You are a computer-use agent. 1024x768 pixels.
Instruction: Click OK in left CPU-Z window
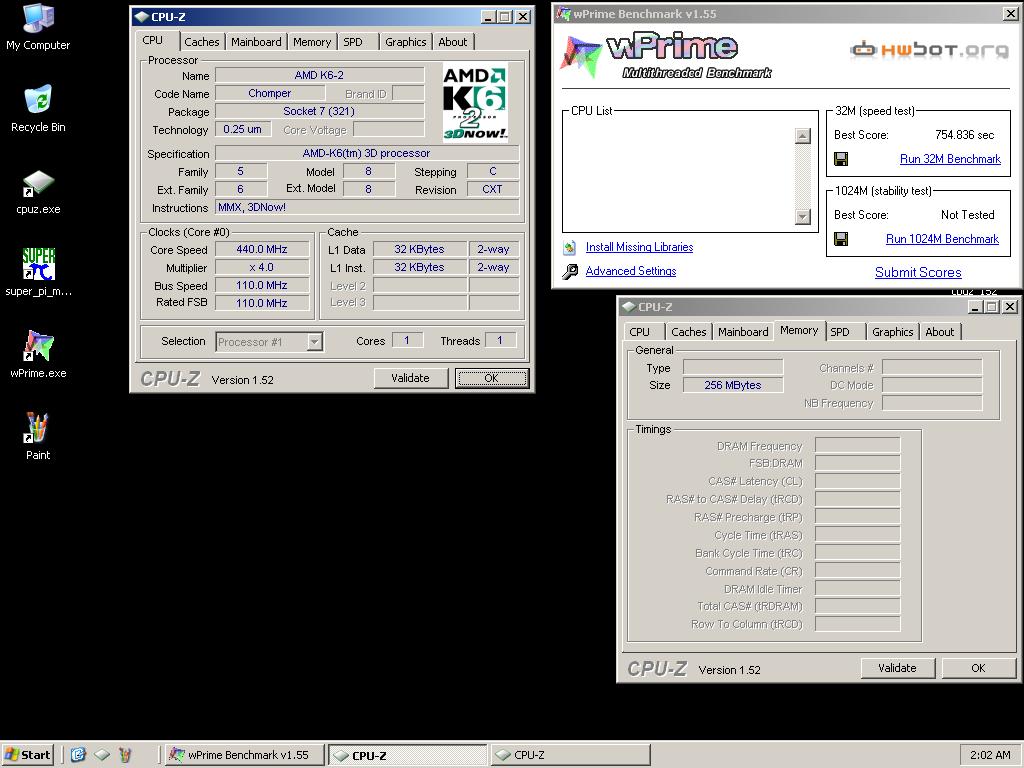click(x=491, y=378)
